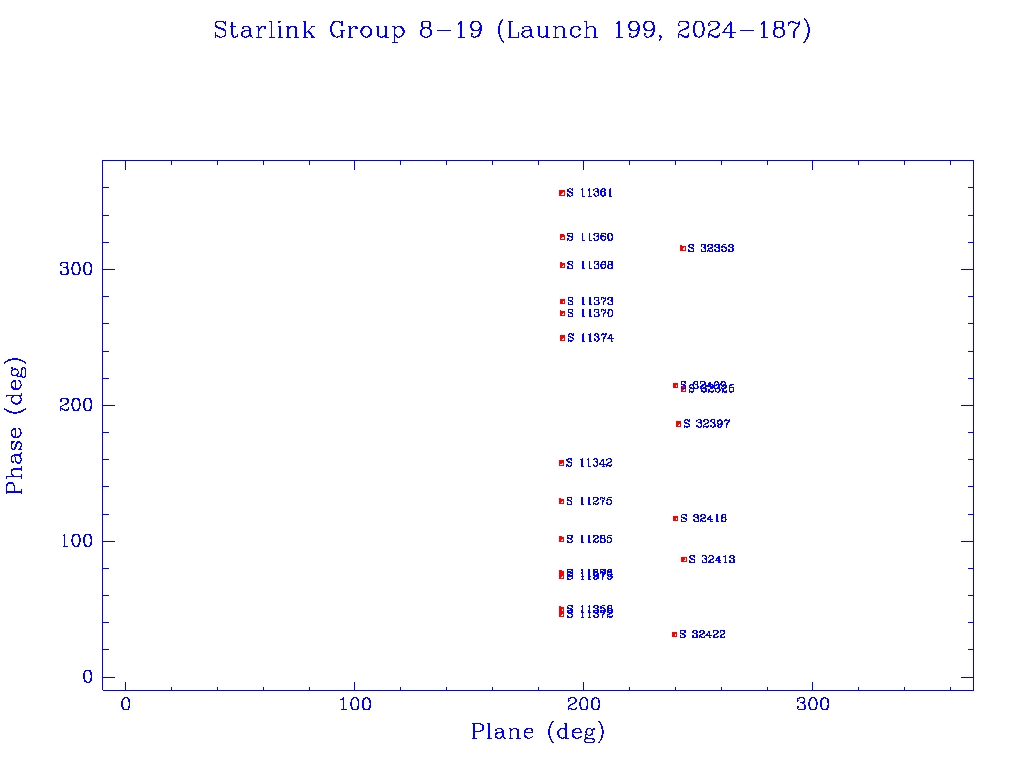Select the red marker beside S 11374
This screenshot has width=1024, height=768.
pos(562,338)
